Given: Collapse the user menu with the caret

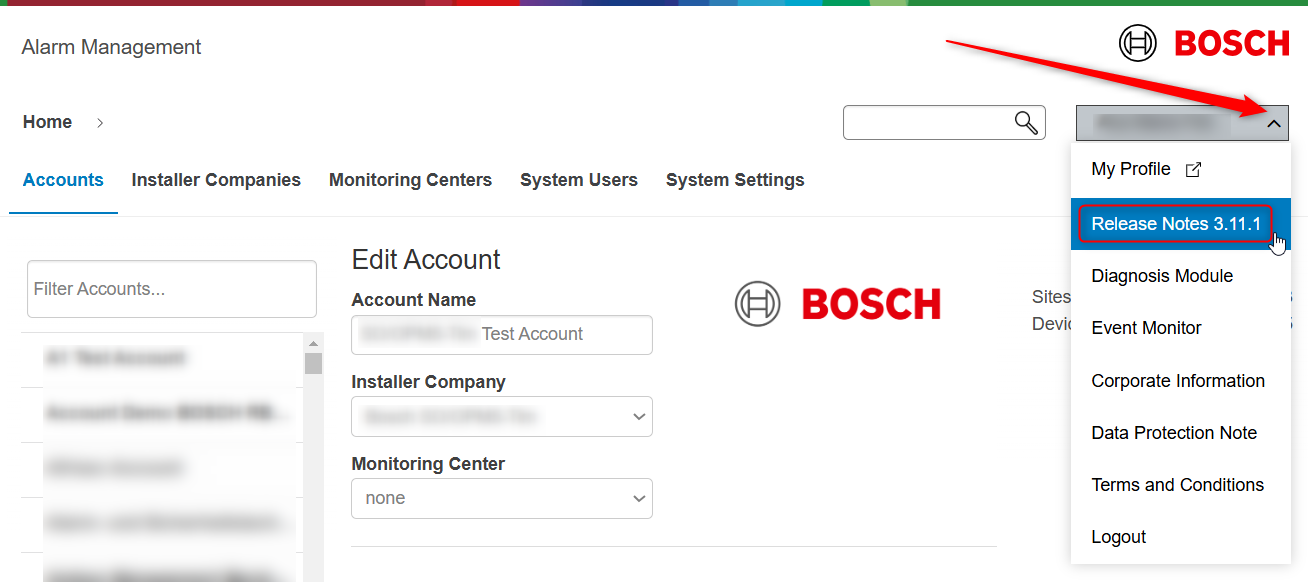Looking at the screenshot, I should tap(1273, 123).
